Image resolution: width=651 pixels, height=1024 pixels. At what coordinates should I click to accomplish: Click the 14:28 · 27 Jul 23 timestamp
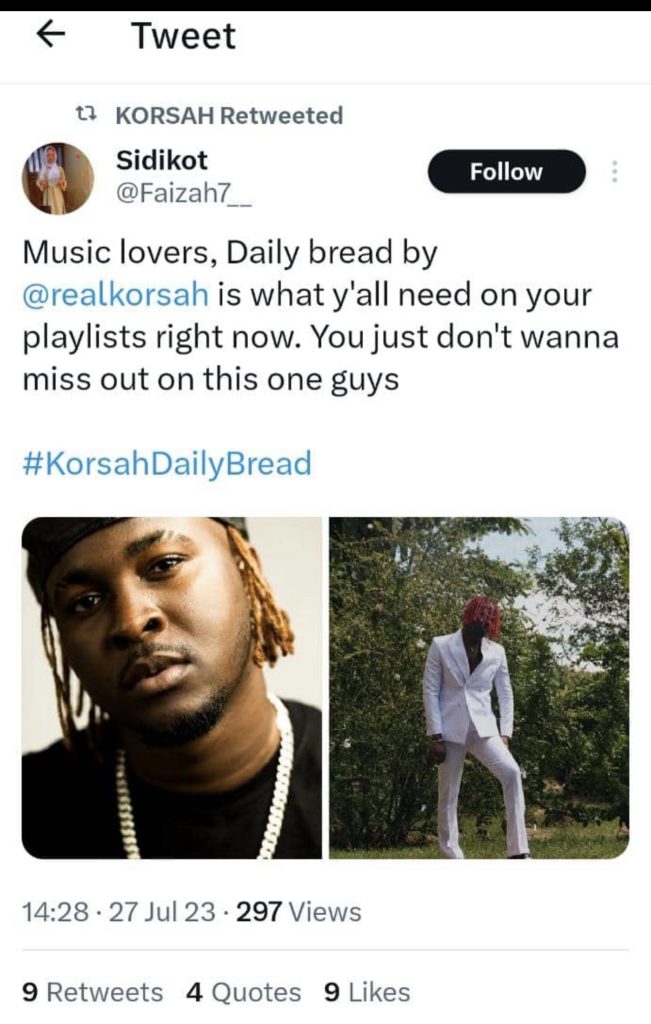tap(119, 912)
